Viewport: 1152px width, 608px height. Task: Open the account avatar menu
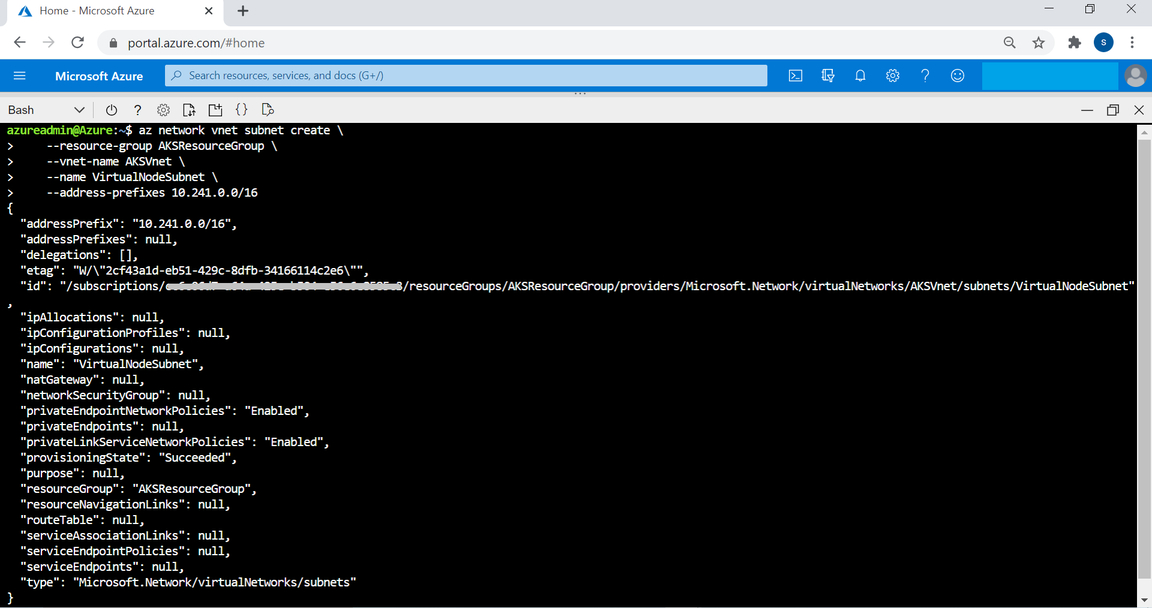pyautogui.click(x=1135, y=76)
